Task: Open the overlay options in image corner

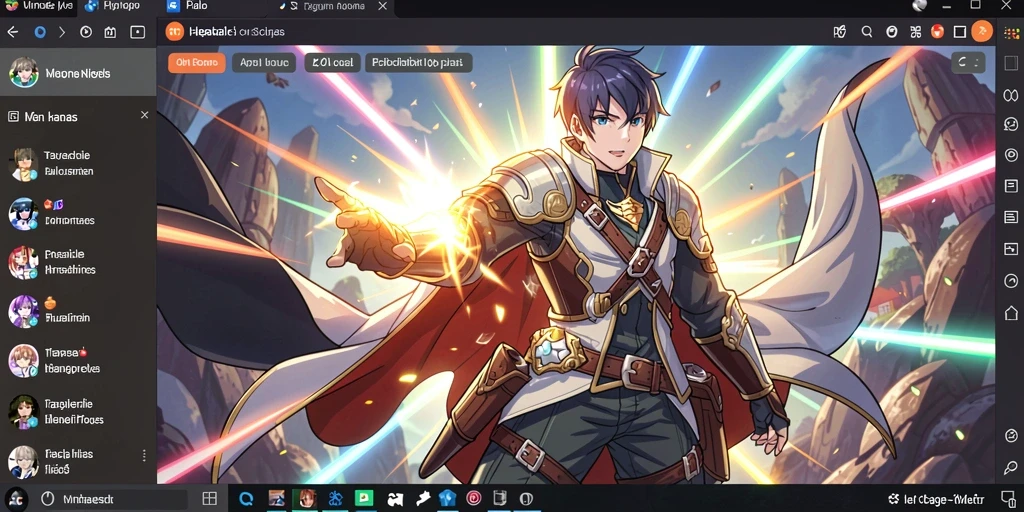Action: point(968,63)
